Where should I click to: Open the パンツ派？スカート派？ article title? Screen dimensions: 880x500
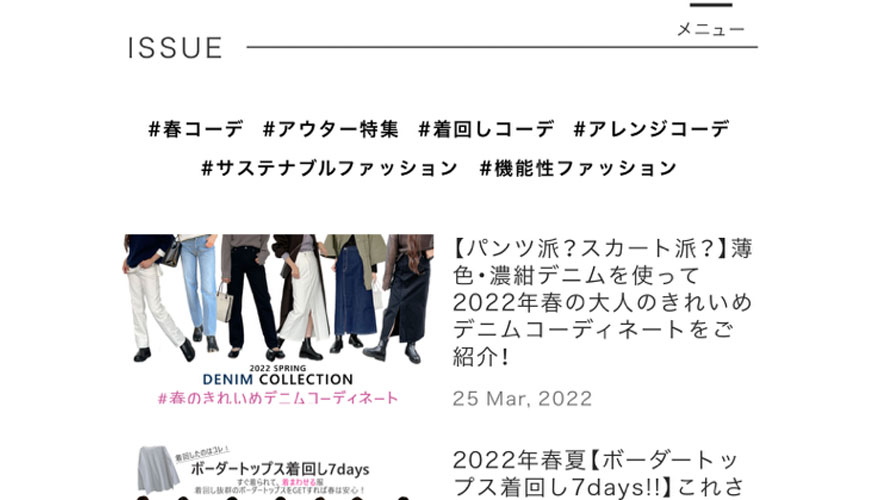click(x=602, y=302)
